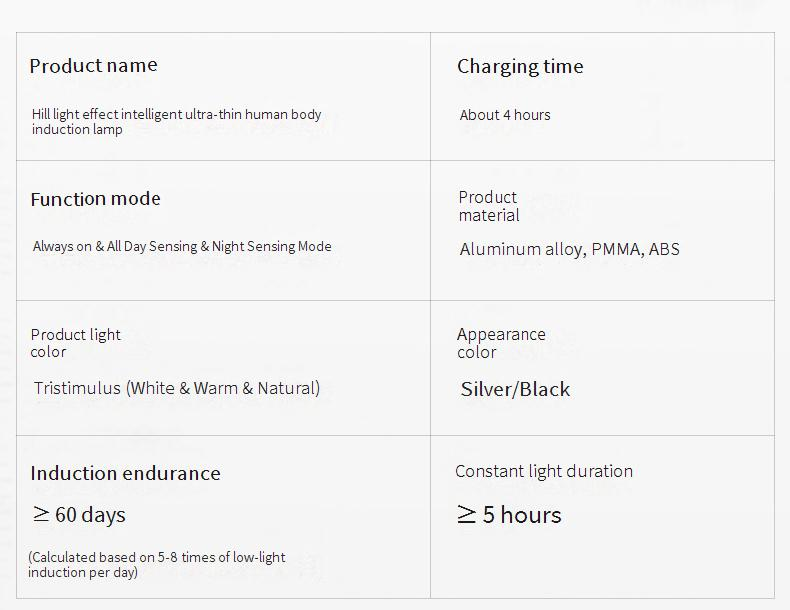
Task: Select the "Hill light effect" lamp description text
Action: click(176, 122)
